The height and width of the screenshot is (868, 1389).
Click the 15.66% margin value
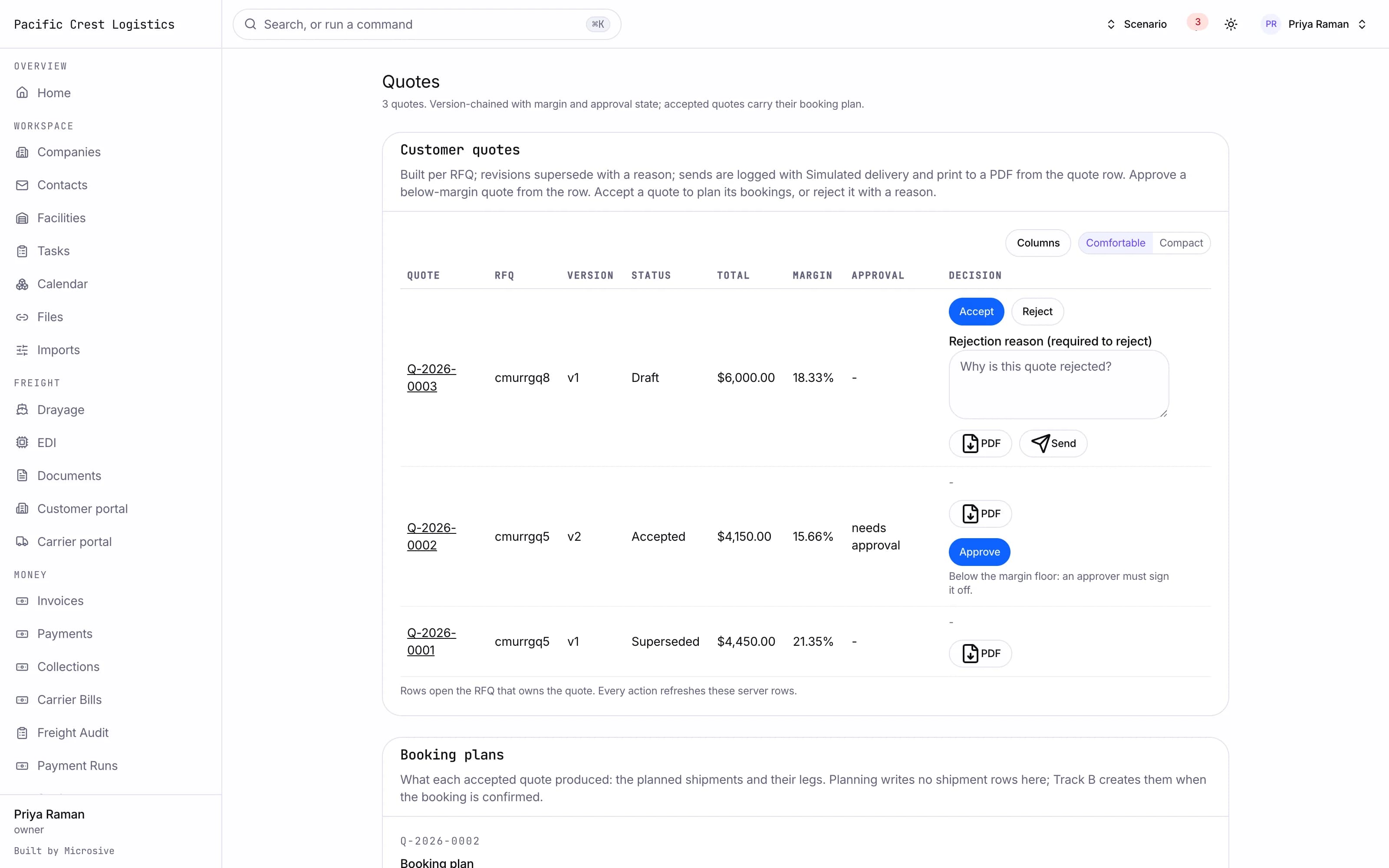point(813,537)
